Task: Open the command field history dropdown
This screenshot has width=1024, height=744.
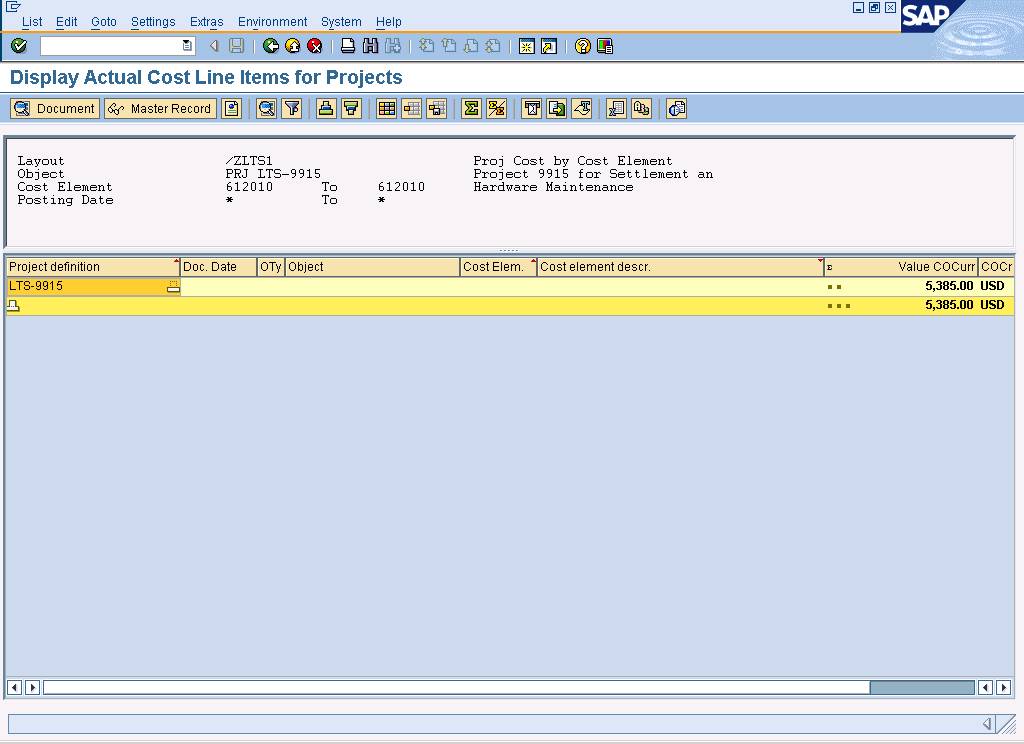Action: tap(187, 46)
